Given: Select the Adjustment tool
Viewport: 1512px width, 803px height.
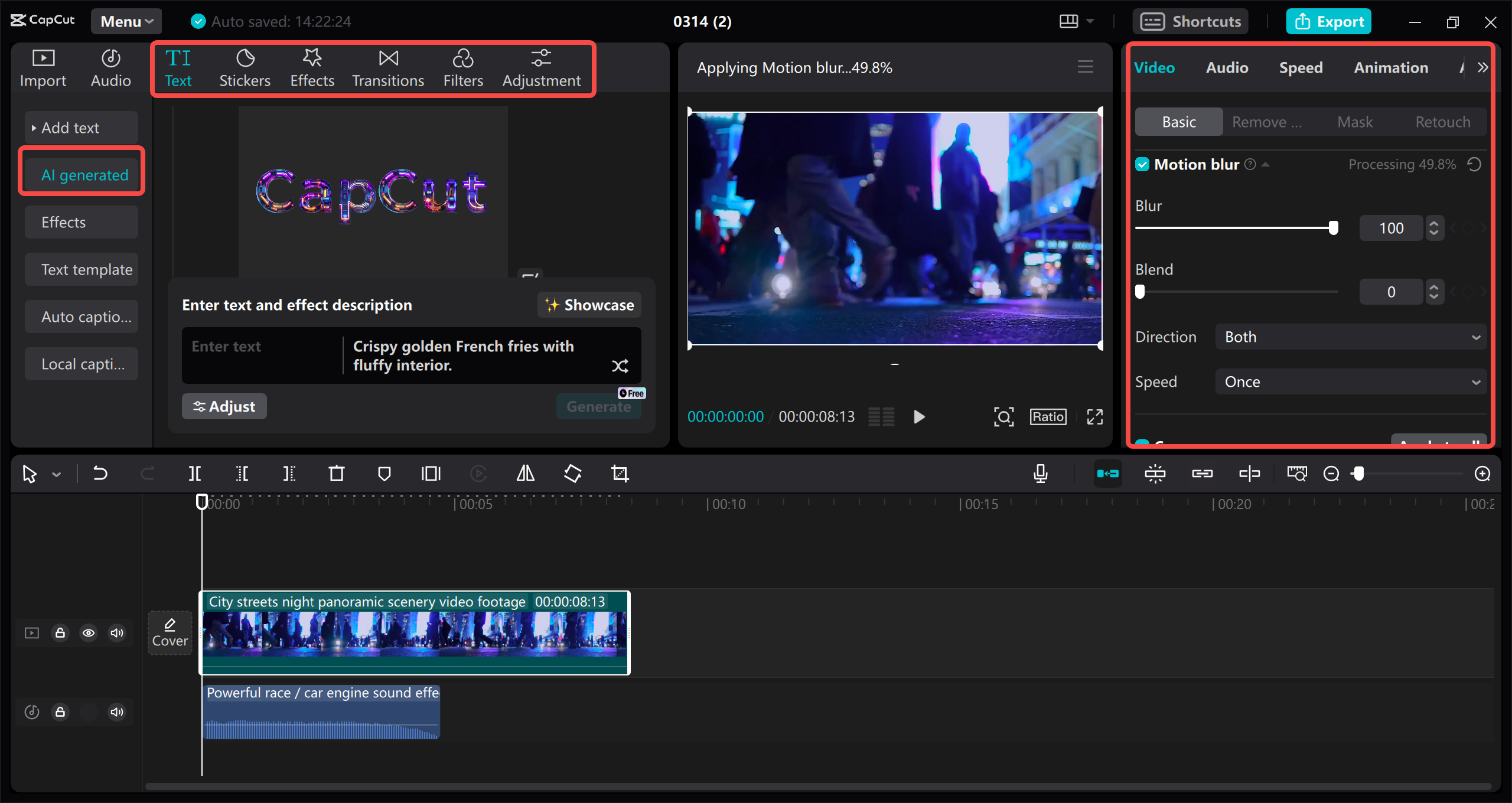Looking at the screenshot, I should 541,68.
